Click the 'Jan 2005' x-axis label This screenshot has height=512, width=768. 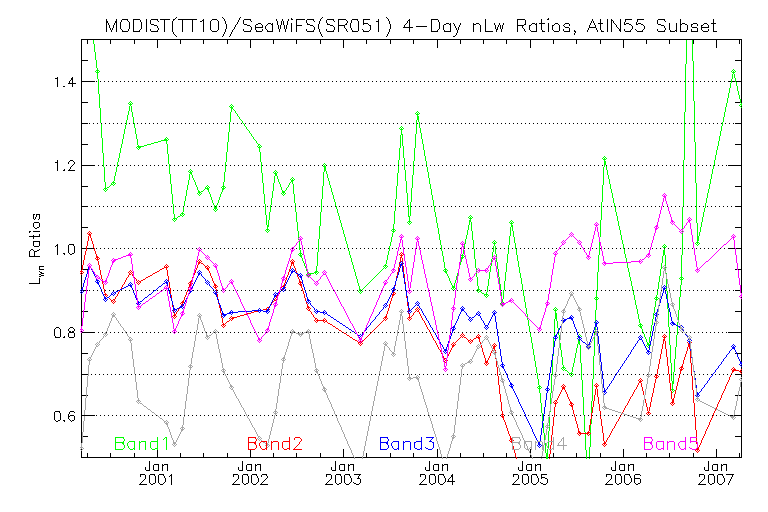(530, 473)
